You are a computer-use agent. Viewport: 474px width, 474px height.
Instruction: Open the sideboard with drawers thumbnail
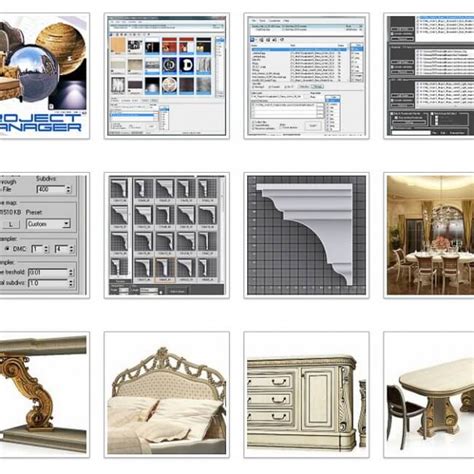pos(306,395)
